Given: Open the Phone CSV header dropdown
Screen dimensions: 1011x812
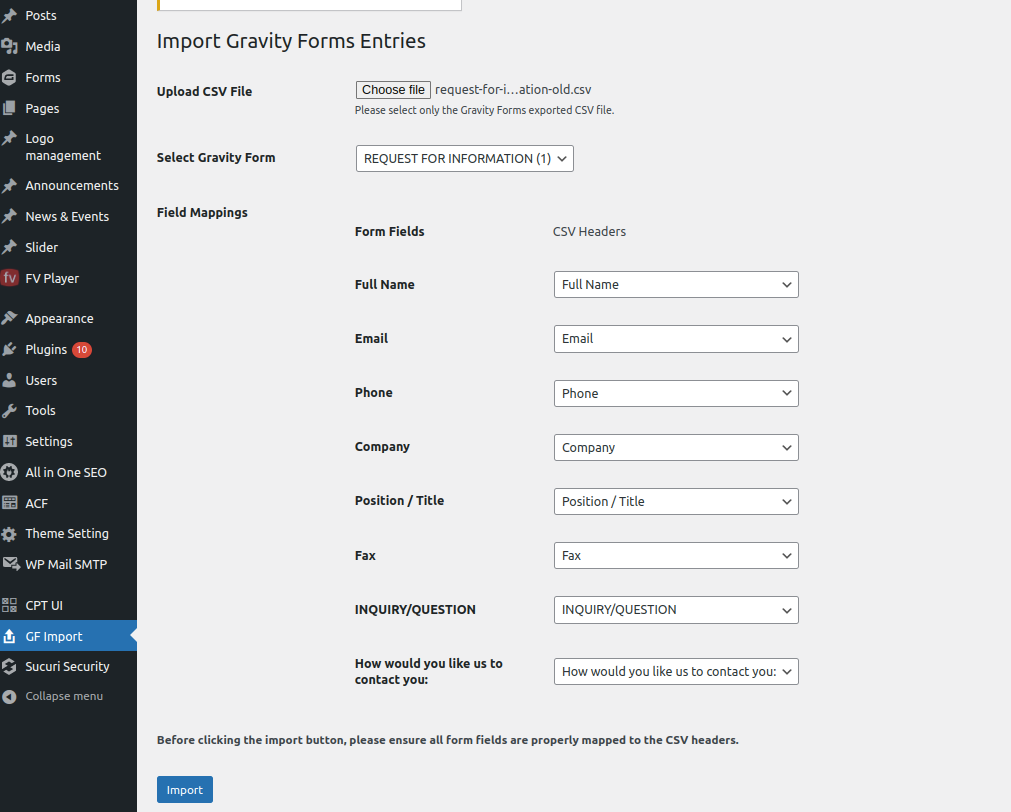Looking at the screenshot, I should [676, 393].
